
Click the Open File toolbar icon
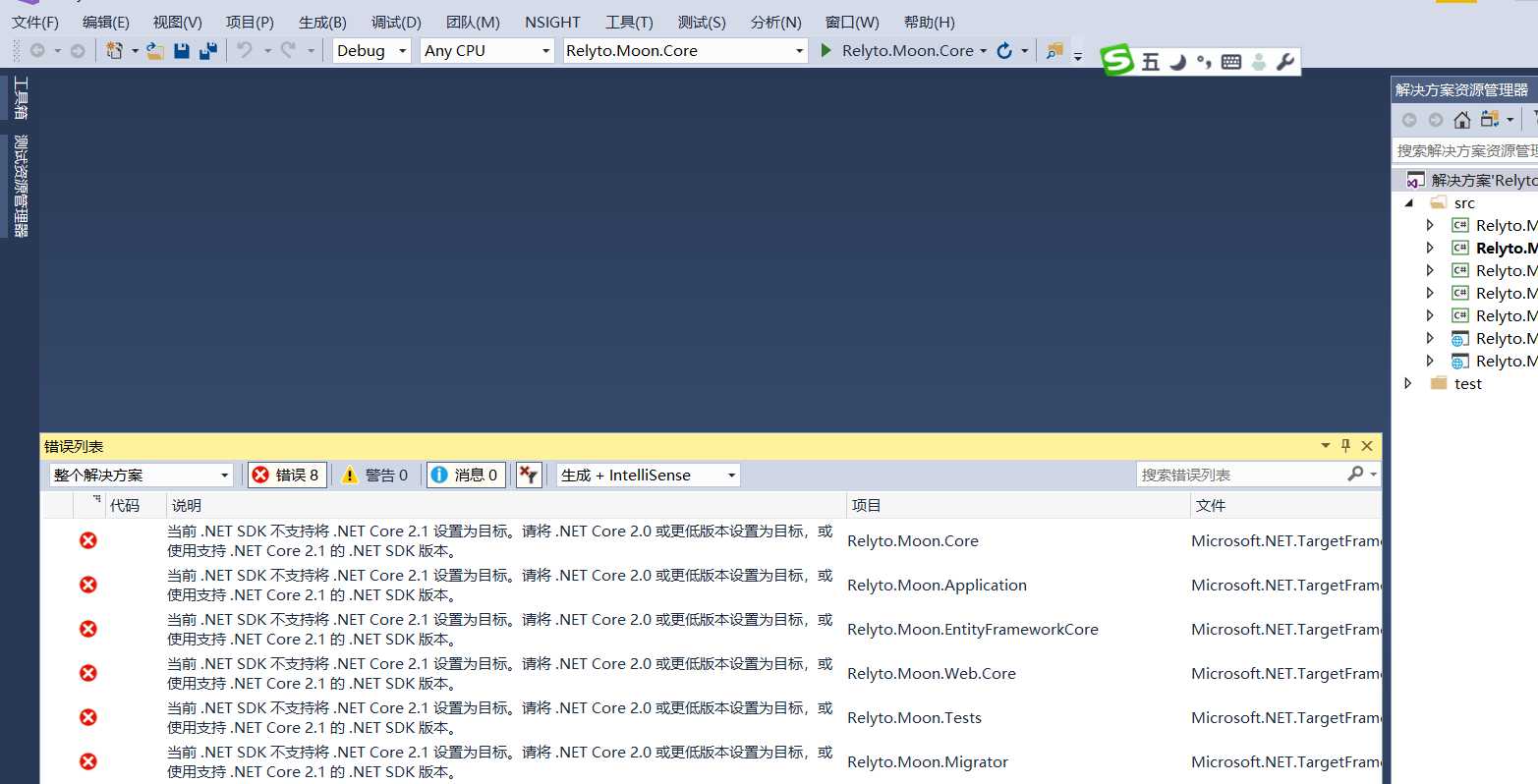155,51
